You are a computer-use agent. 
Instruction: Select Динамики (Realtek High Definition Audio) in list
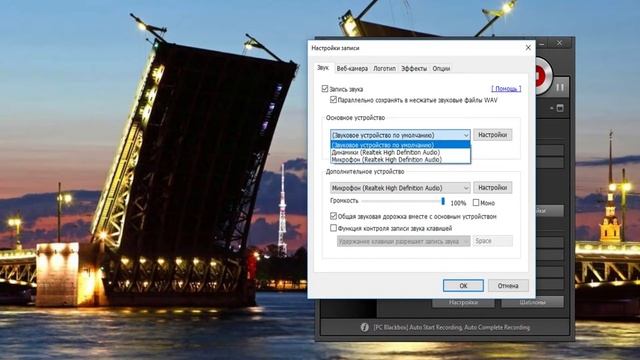coord(400,152)
